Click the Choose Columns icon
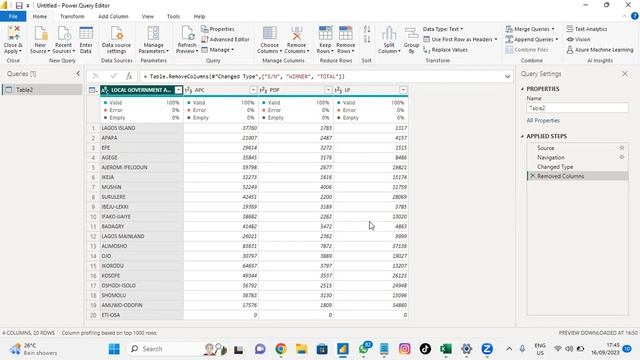 coord(269,33)
